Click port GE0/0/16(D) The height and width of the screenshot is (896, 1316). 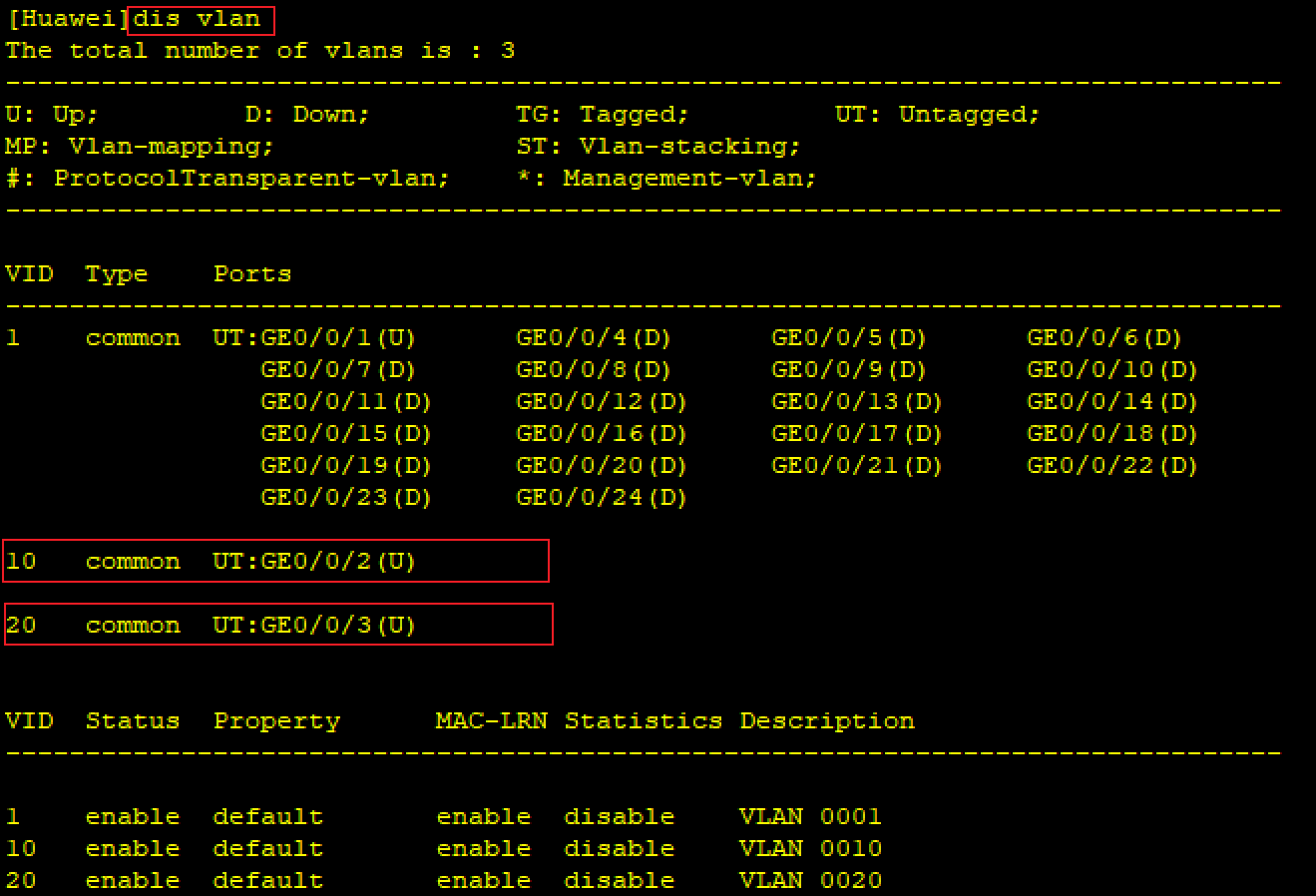coord(602,434)
